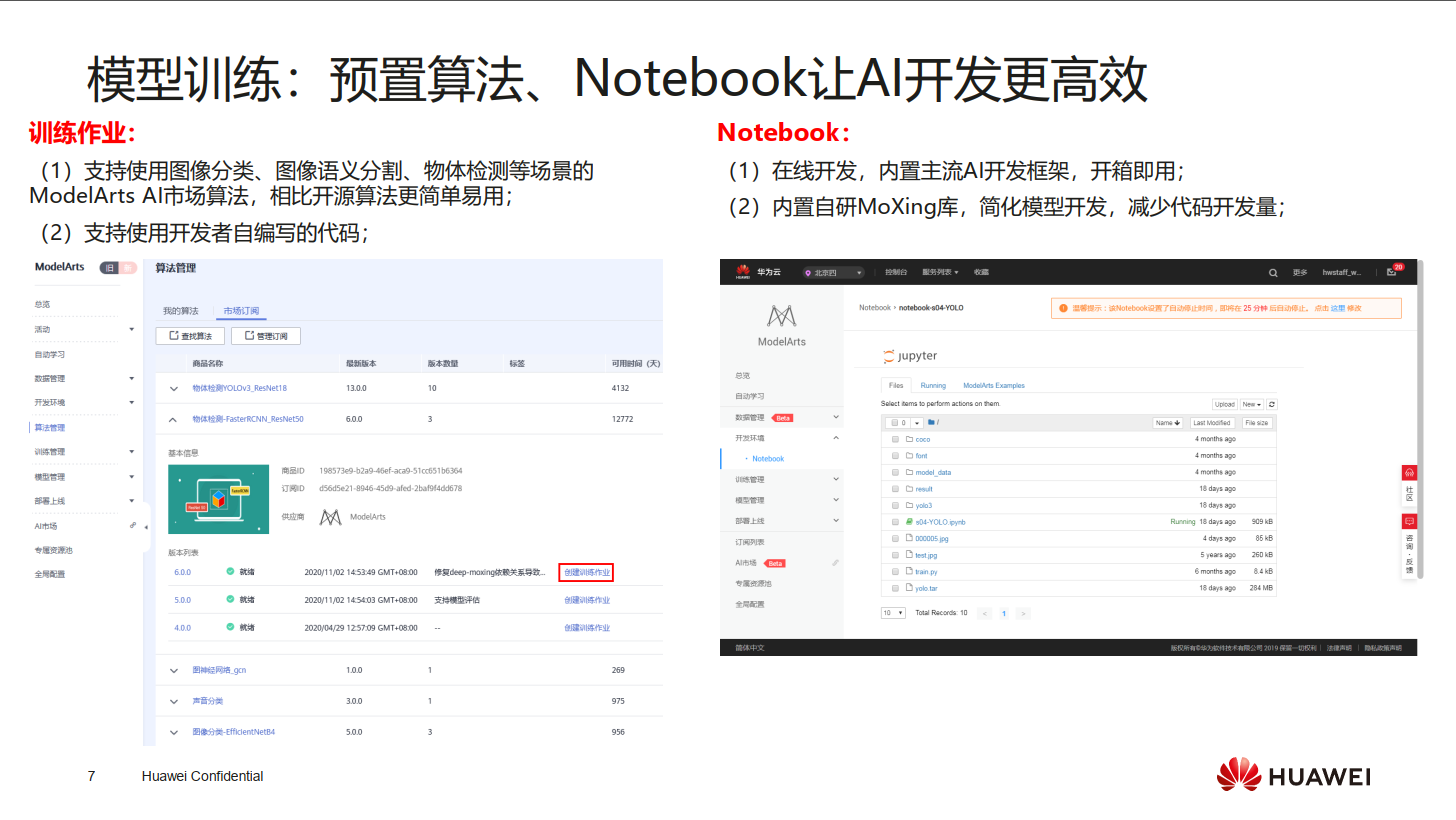Collapse the 物体检测-FasterRCNN_ResNet50 row
1456x820 pixels.
[174, 419]
